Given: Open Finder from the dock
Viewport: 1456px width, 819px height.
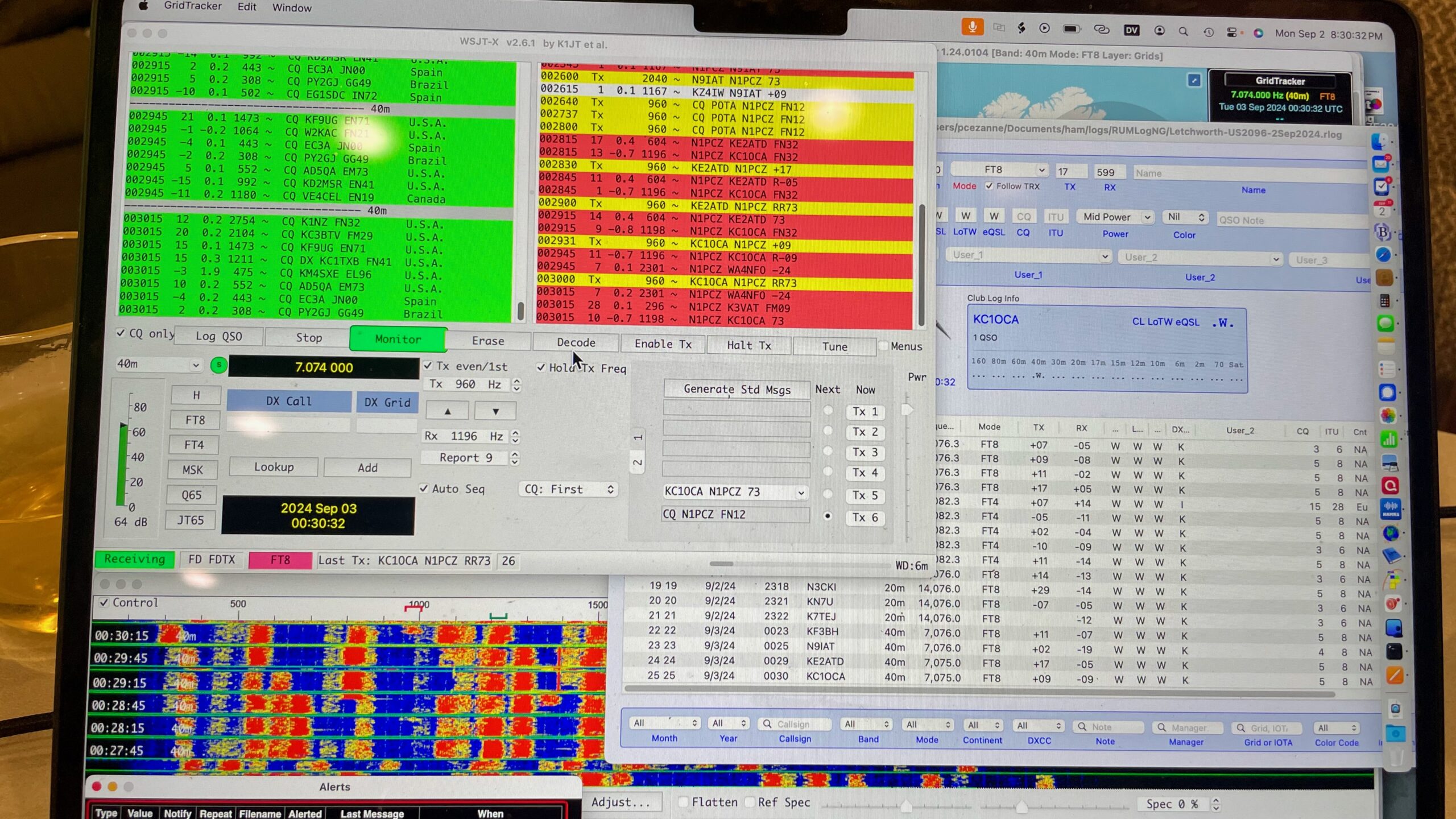Looking at the screenshot, I should point(1379,140).
